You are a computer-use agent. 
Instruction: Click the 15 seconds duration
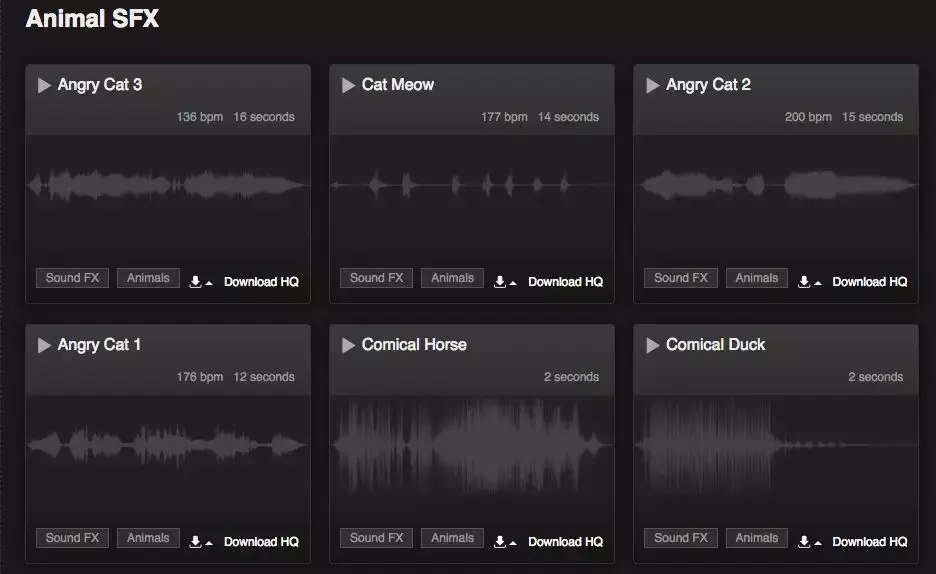click(872, 117)
